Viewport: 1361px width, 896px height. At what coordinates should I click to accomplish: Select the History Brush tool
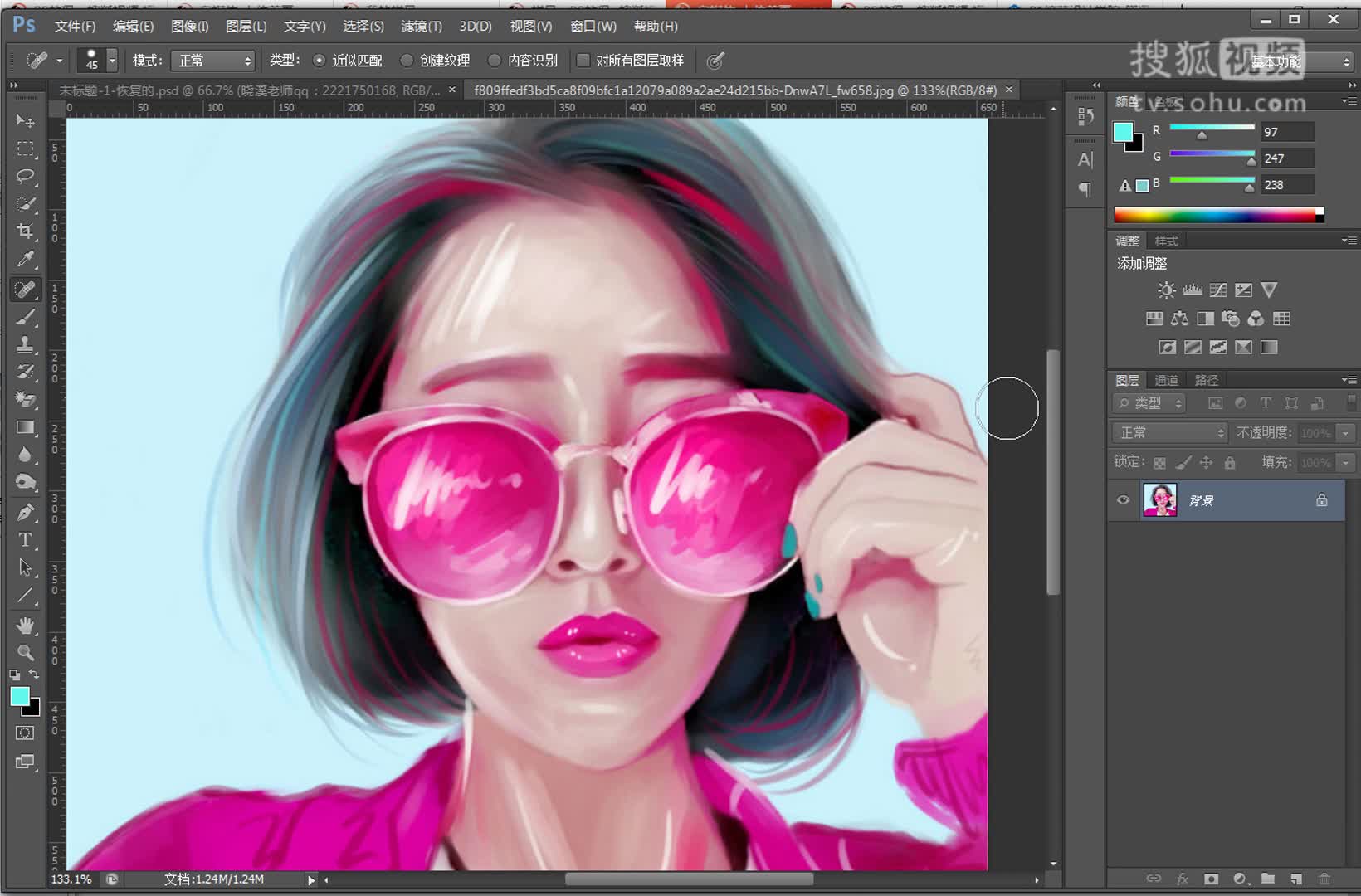(x=25, y=371)
